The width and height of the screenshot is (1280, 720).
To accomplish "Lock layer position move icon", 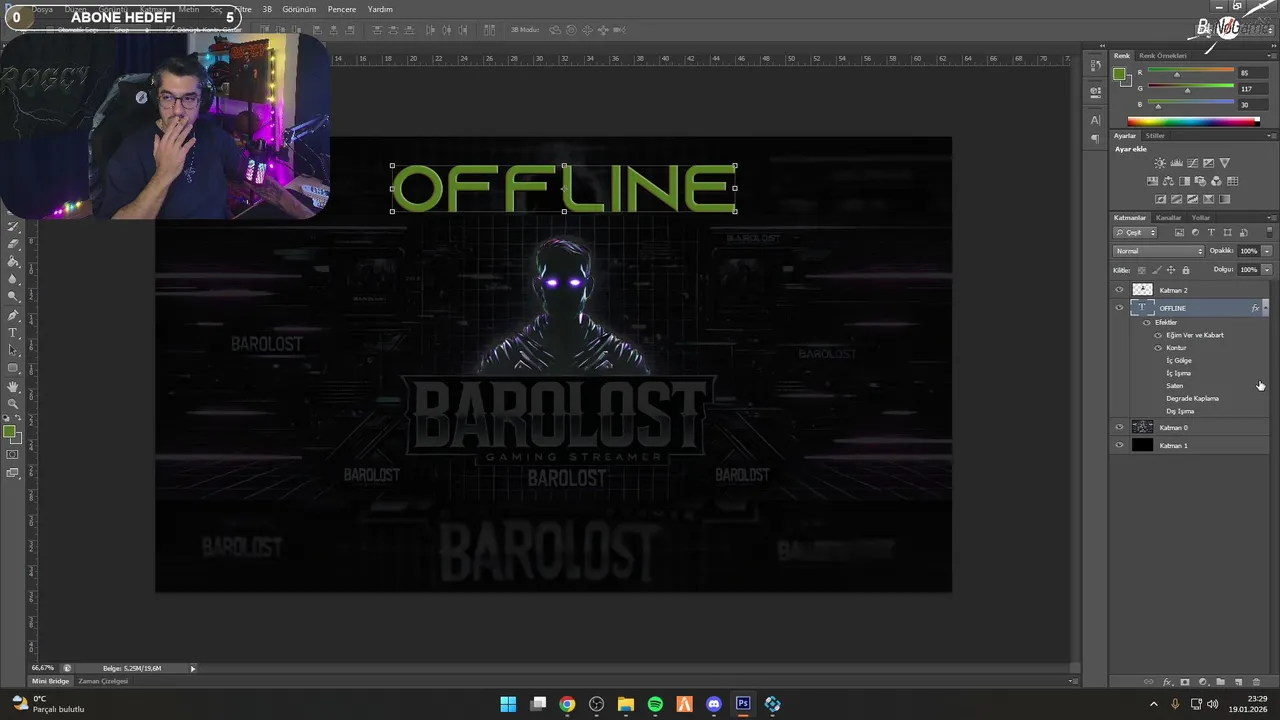I will [x=1171, y=270].
